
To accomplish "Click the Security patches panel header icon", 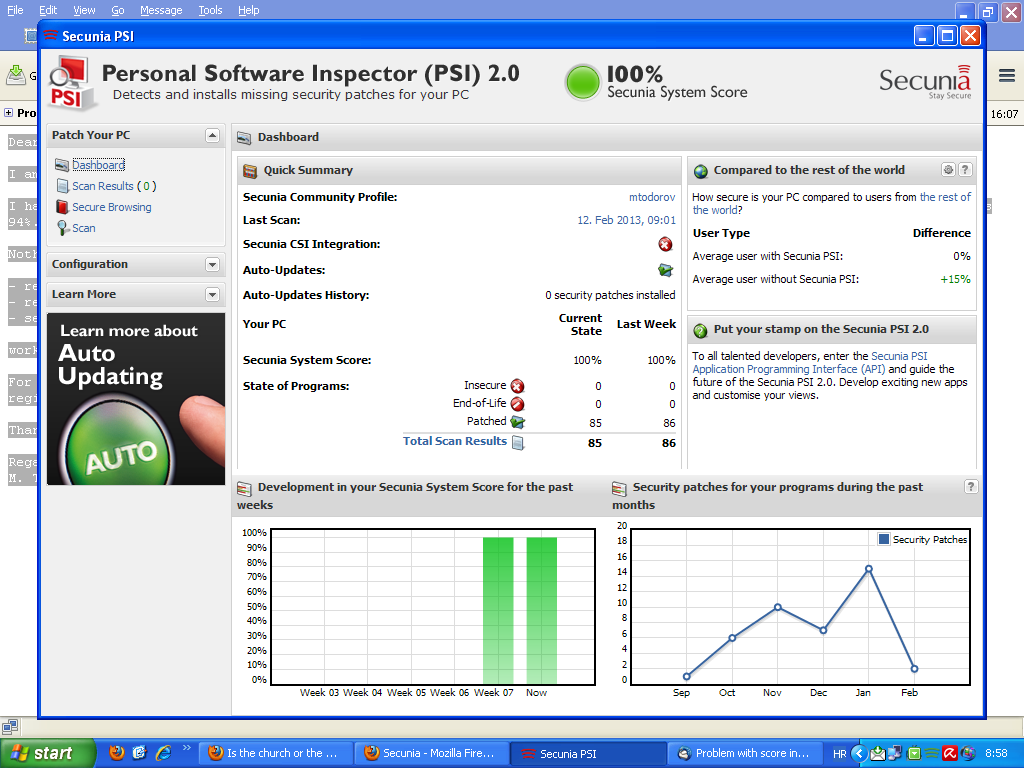I will [x=619, y=488].
